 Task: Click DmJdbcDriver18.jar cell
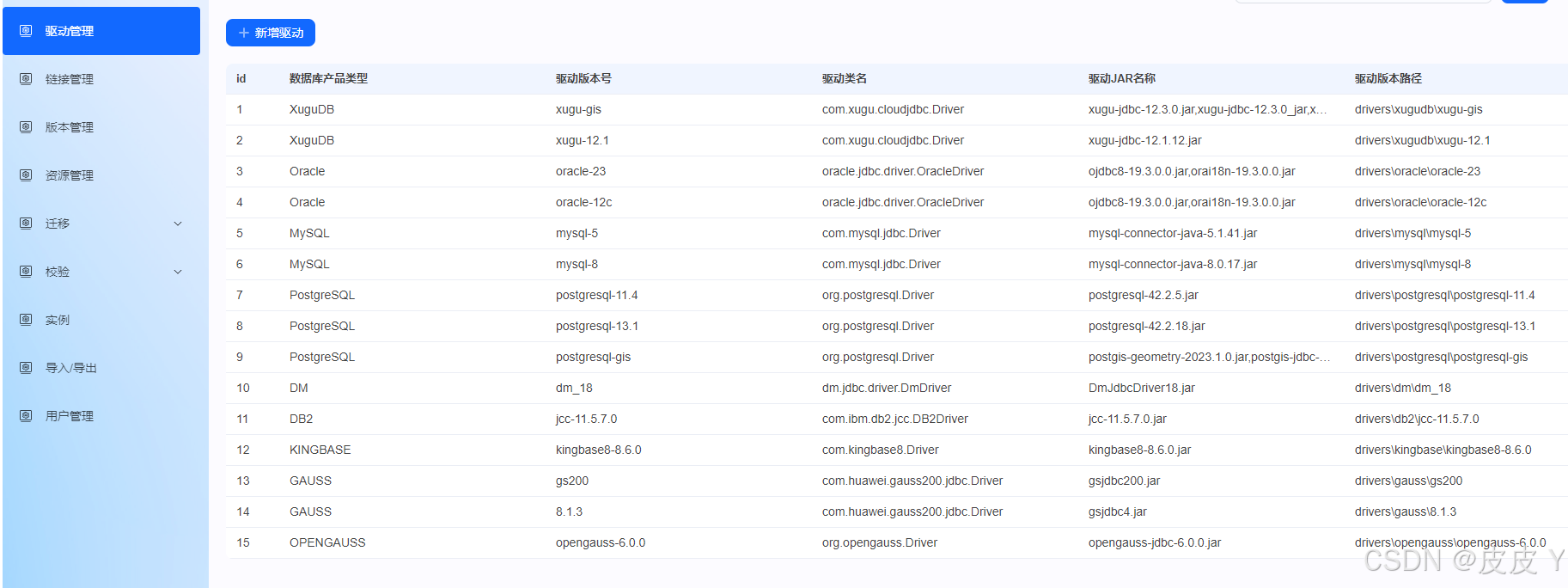1142,388
